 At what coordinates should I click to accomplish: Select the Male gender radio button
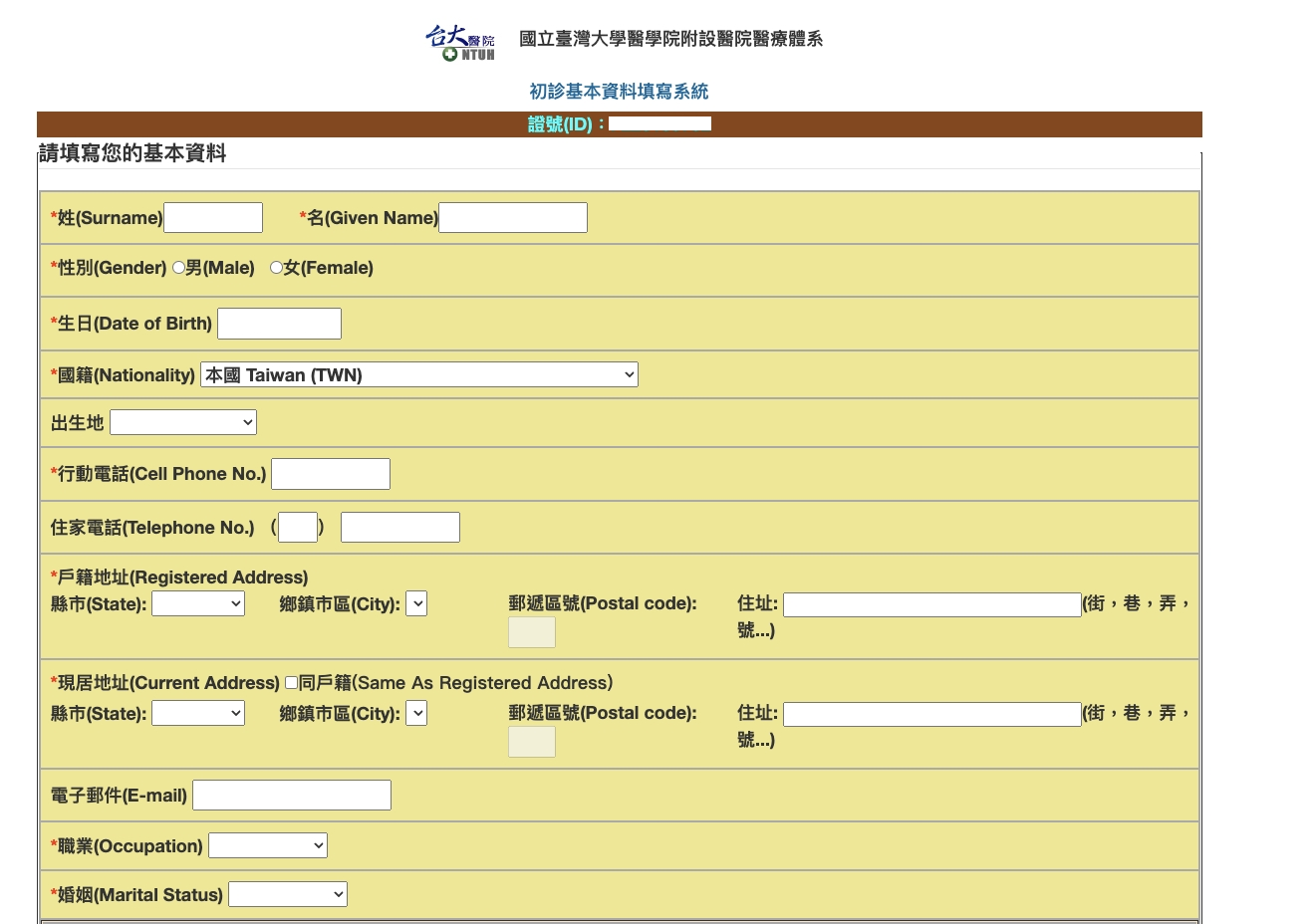point(178,268)
